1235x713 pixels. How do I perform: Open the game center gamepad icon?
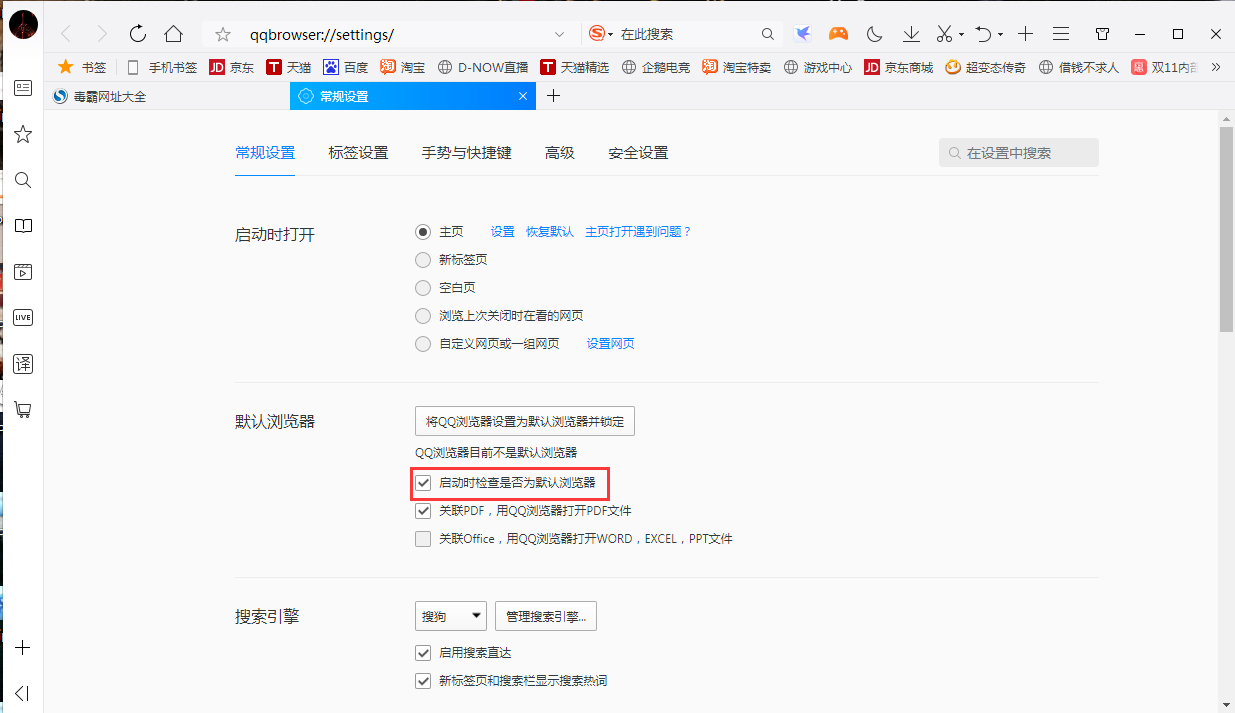pos(838,33)
